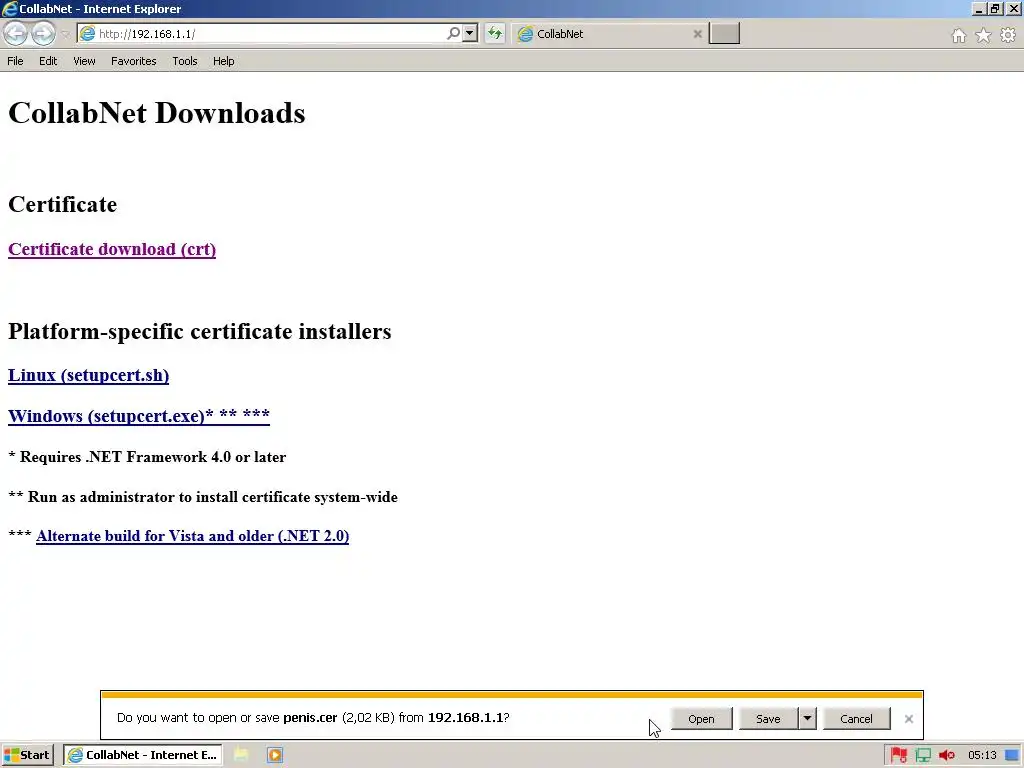Open Tools via the gear icon
Viewport: 1024px width, 768px height.
[1008, 35]
